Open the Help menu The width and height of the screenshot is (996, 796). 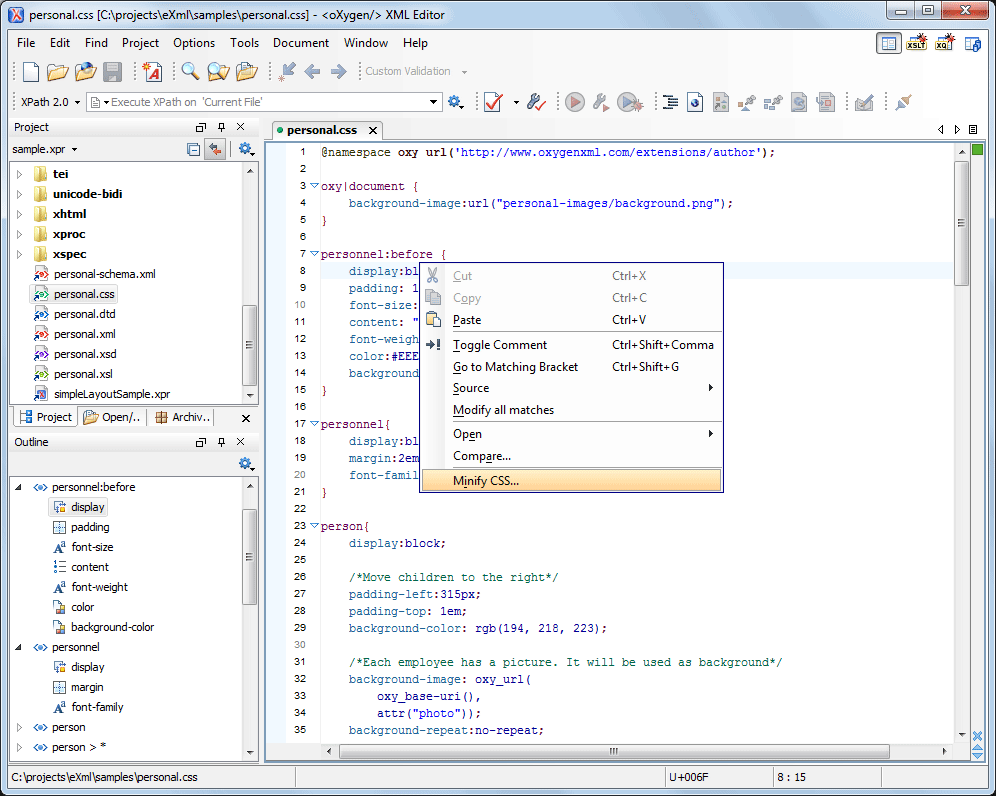point(415,43)
